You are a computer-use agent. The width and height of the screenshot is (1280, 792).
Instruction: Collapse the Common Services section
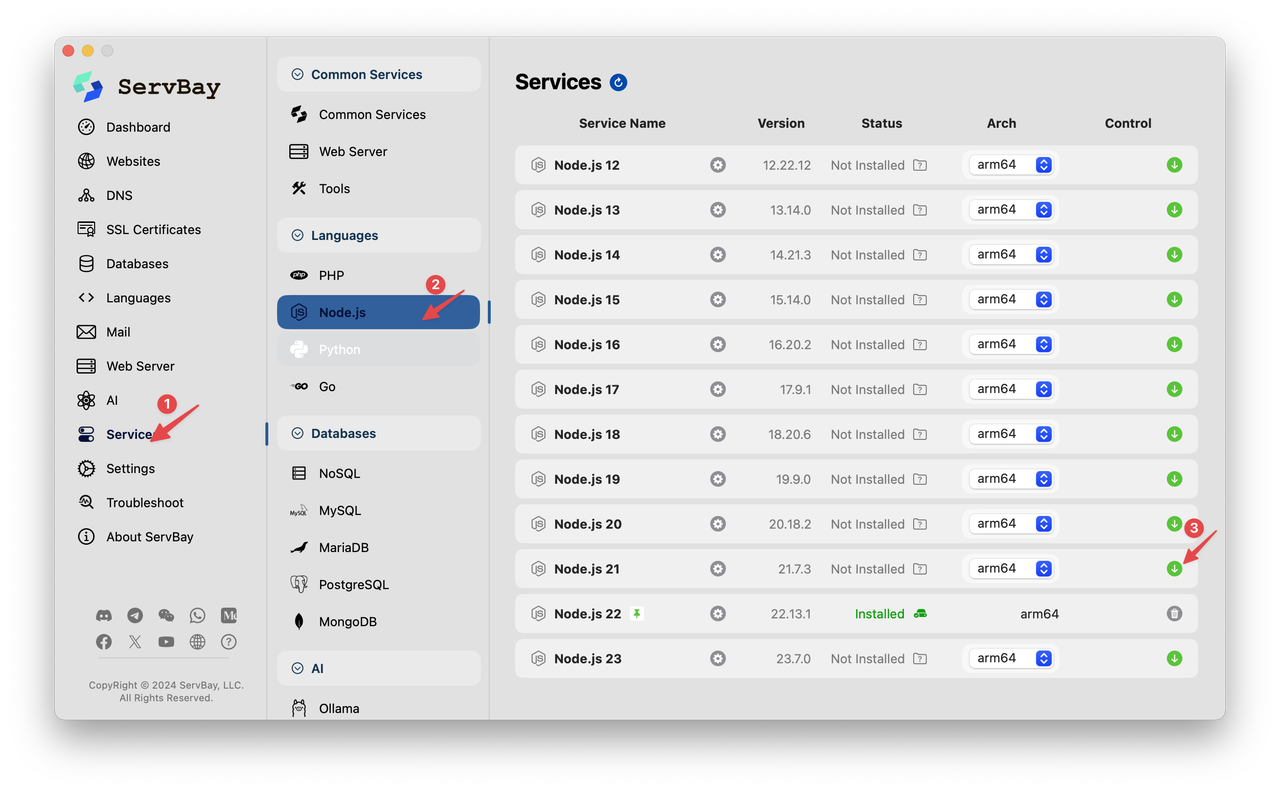pos(297,74)
